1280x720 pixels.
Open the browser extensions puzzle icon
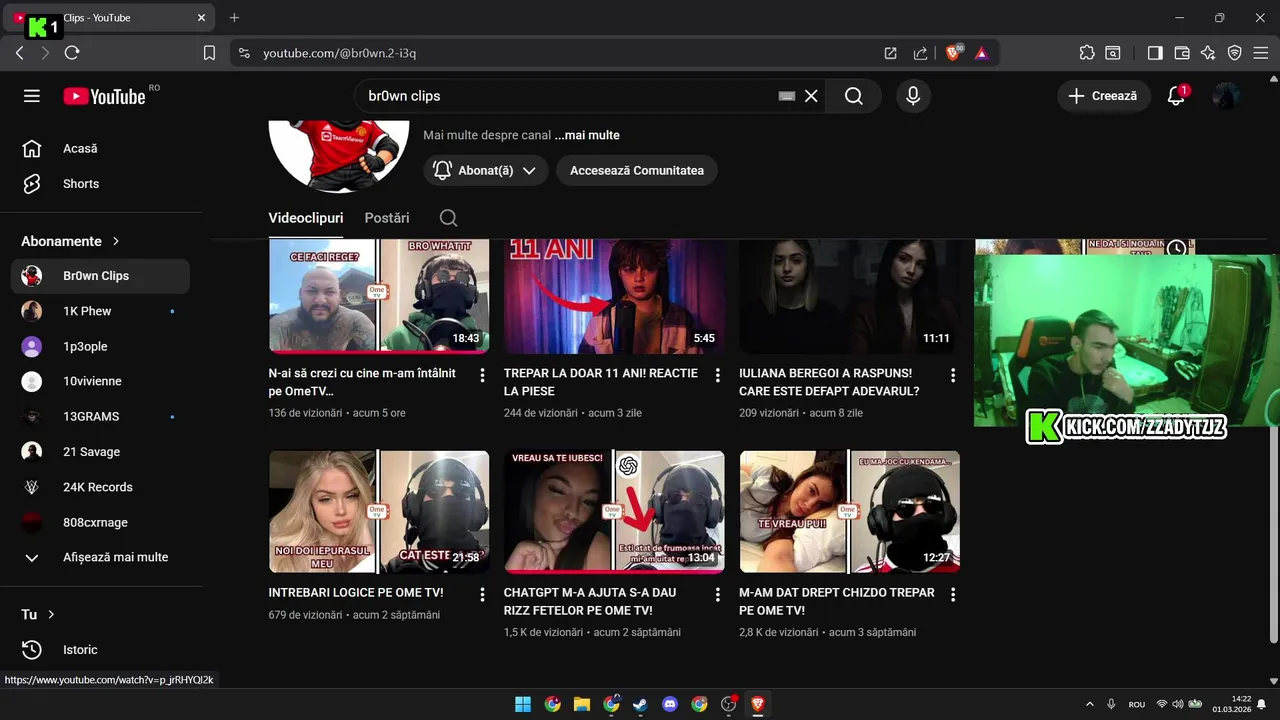click(x=1087, y=53)
